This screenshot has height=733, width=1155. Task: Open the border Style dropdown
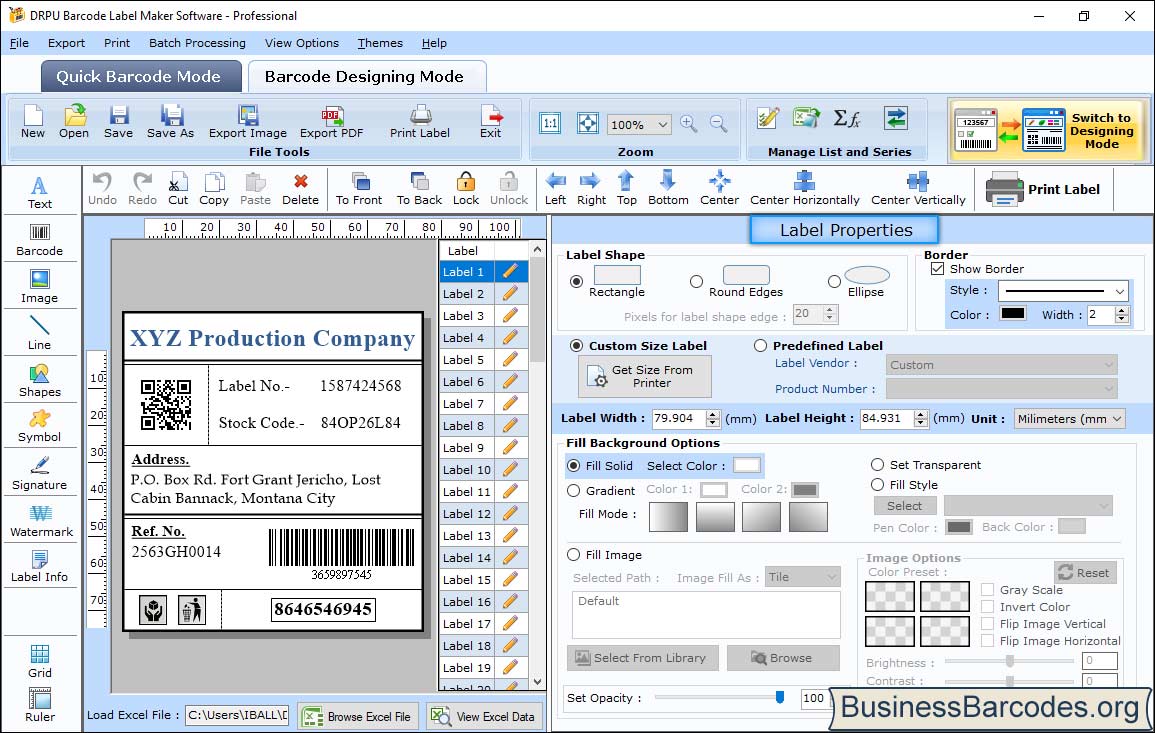1120,291
